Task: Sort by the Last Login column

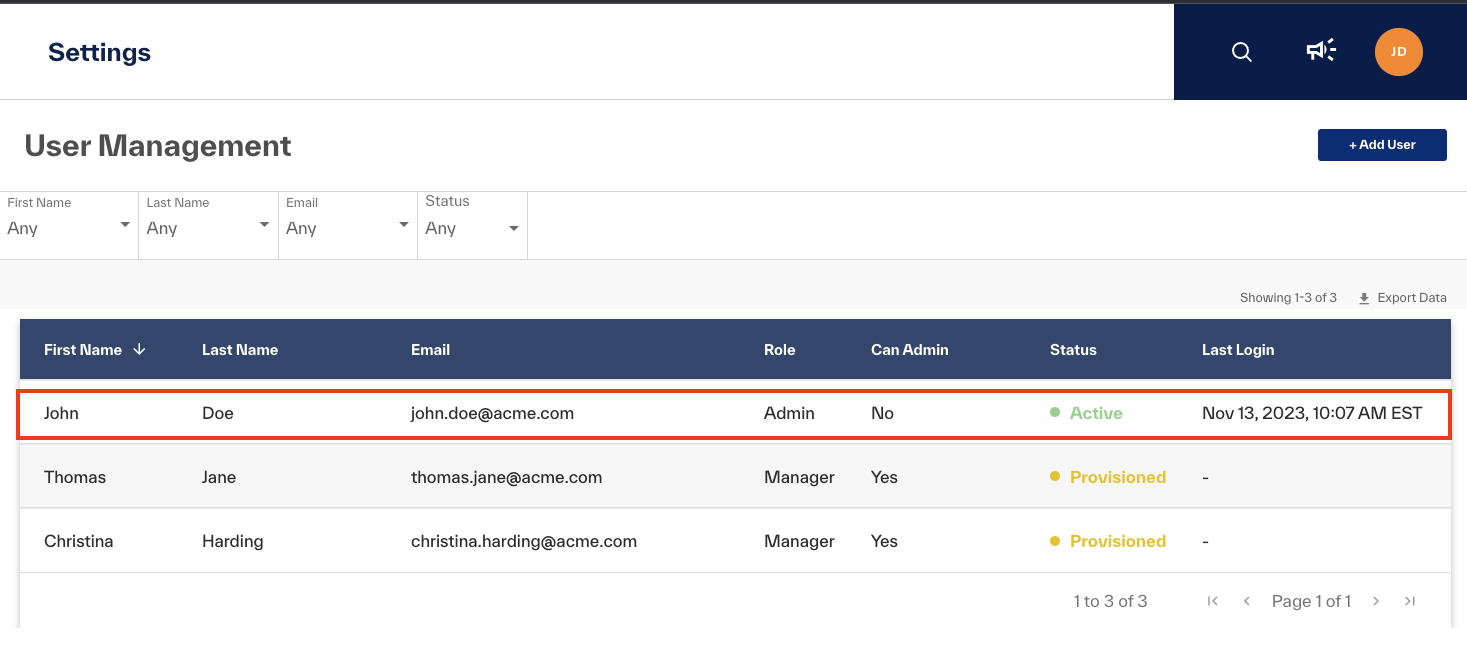Action: [1238, 350]
